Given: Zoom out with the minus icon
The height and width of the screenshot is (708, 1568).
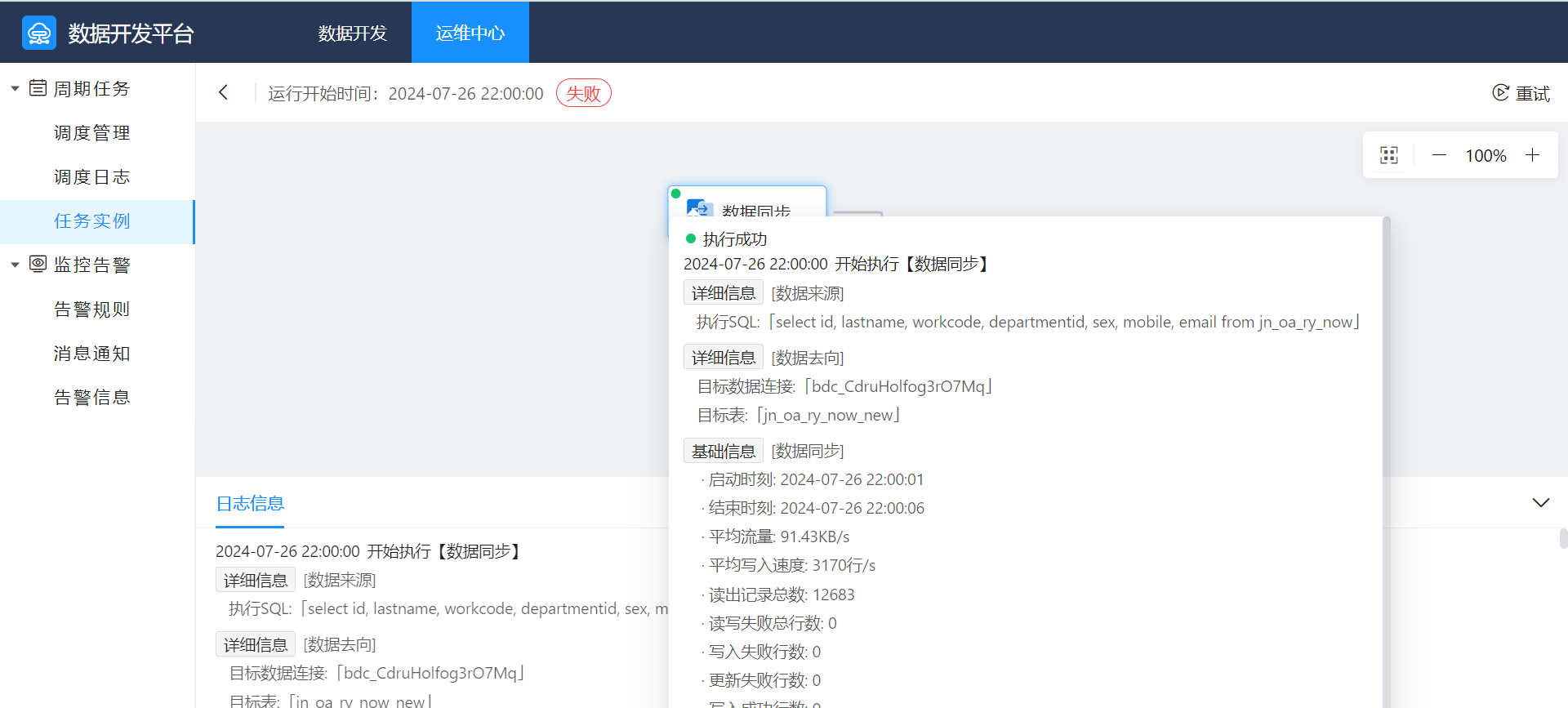Looking at the screenshot, I should coord(1439,155).
